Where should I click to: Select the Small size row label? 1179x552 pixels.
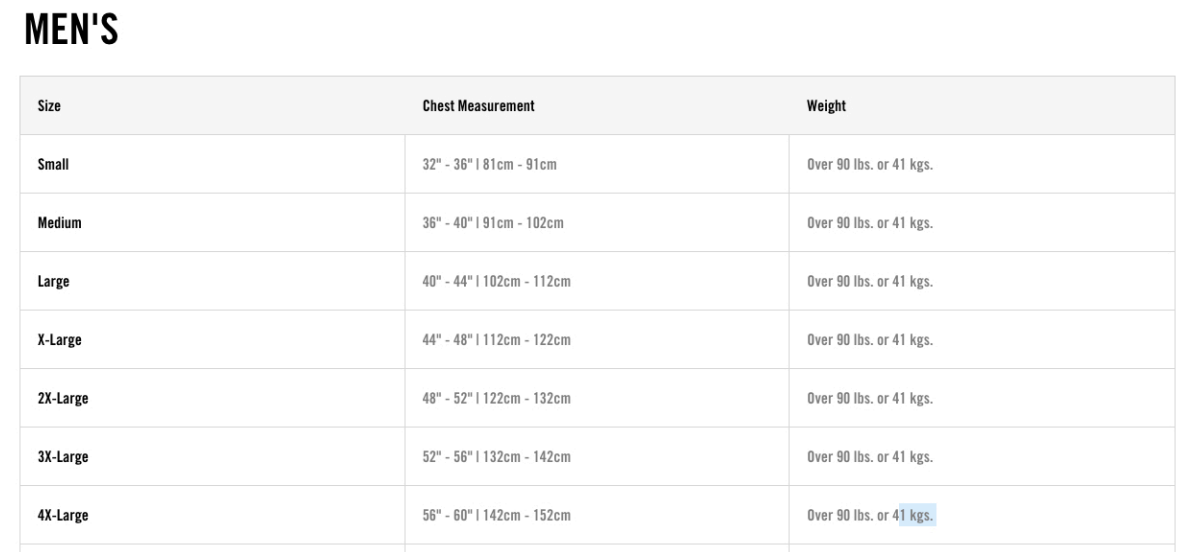(x=53, y=164)
